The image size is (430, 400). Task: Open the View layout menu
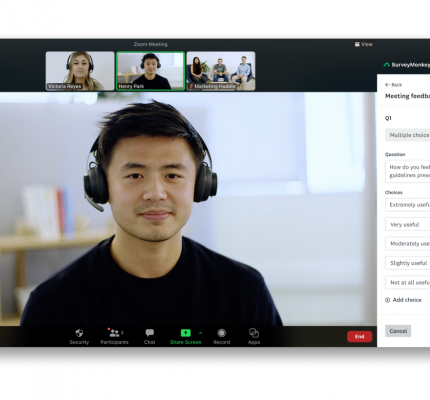pyautogui.click(x=364, y=44)
